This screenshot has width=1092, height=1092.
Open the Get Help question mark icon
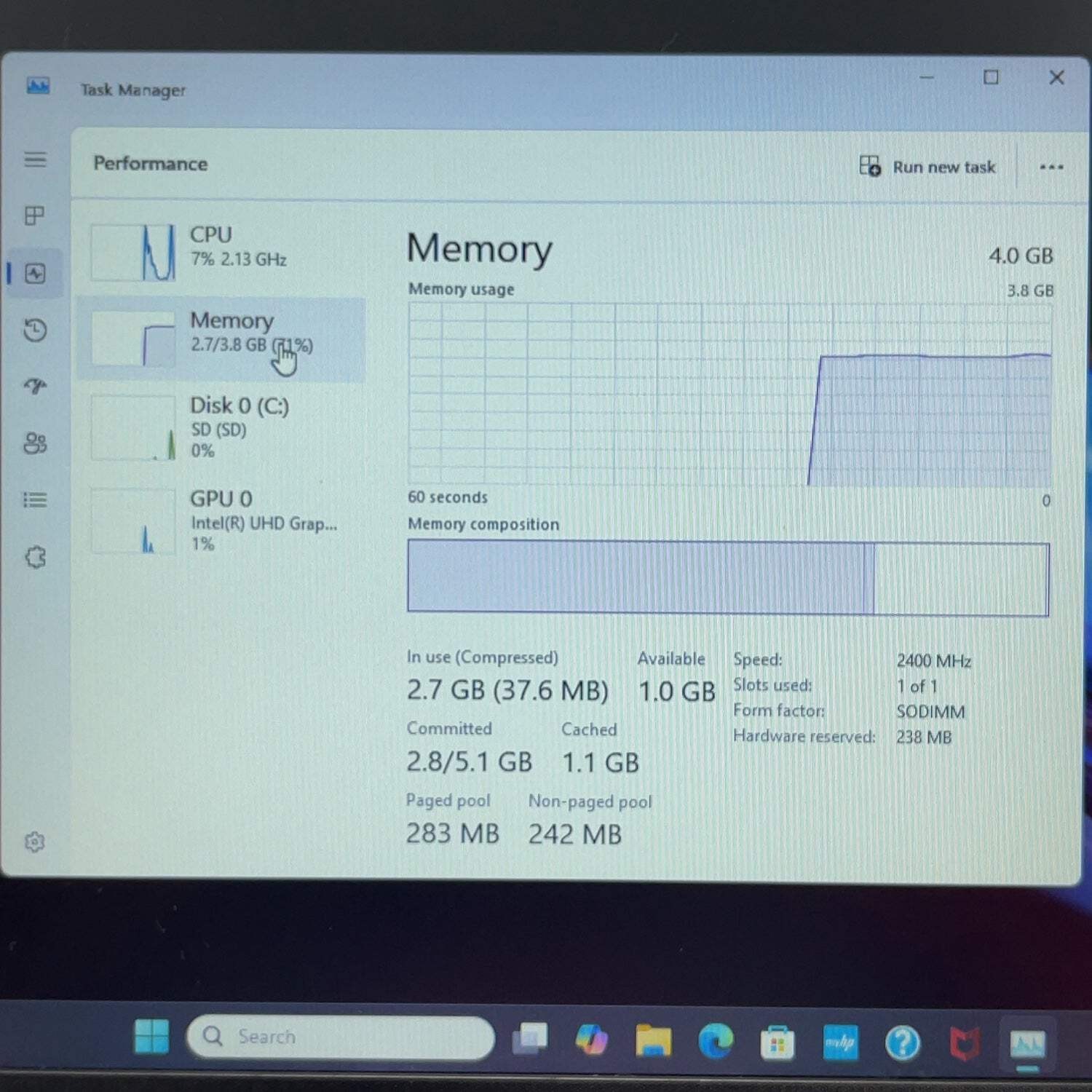903,1043
